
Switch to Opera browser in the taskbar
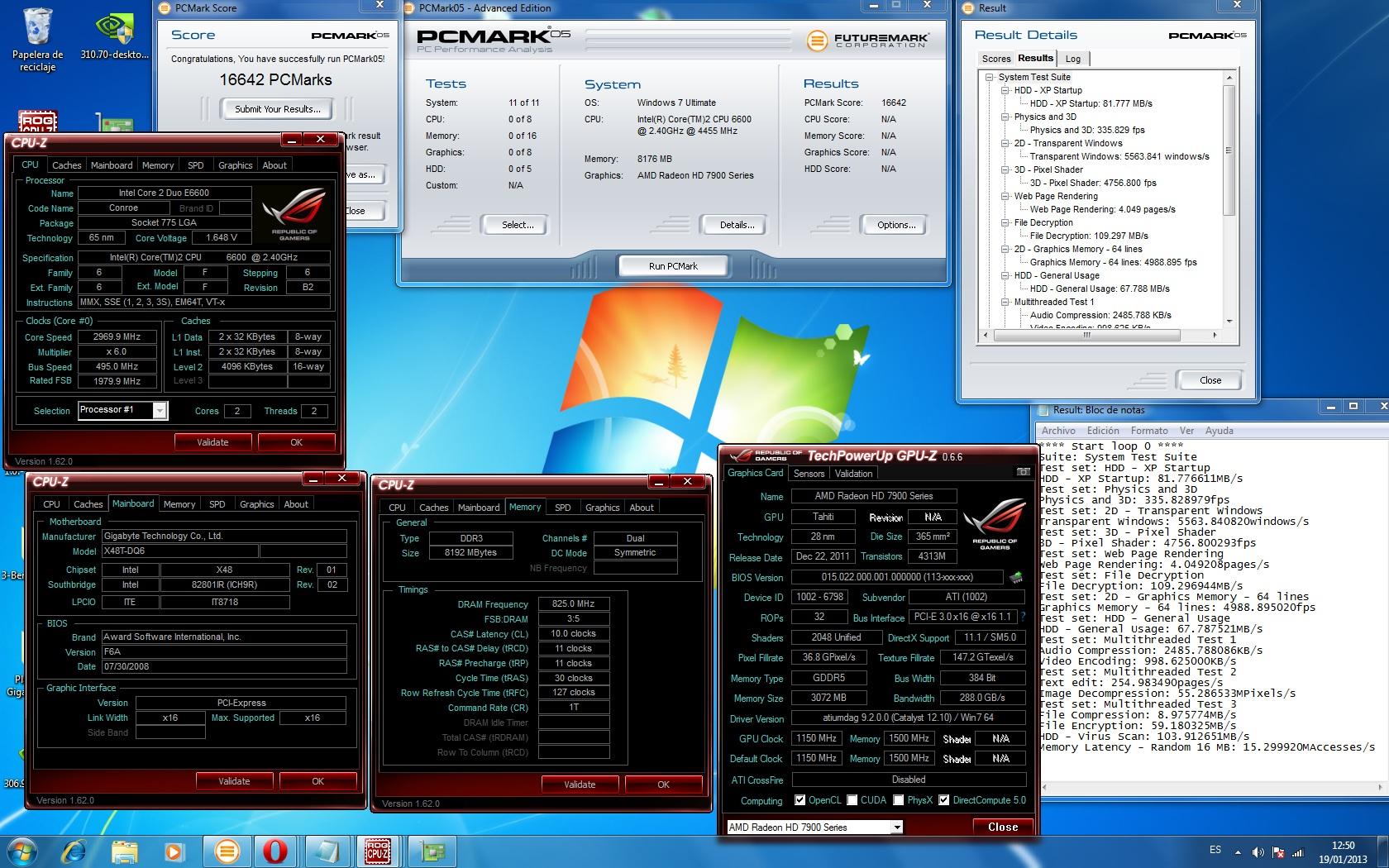pos(276,851)
